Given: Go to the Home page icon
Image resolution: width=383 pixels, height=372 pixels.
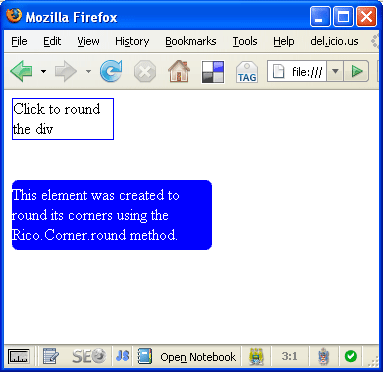Looking at the screenshot, I should click(179, 71).
